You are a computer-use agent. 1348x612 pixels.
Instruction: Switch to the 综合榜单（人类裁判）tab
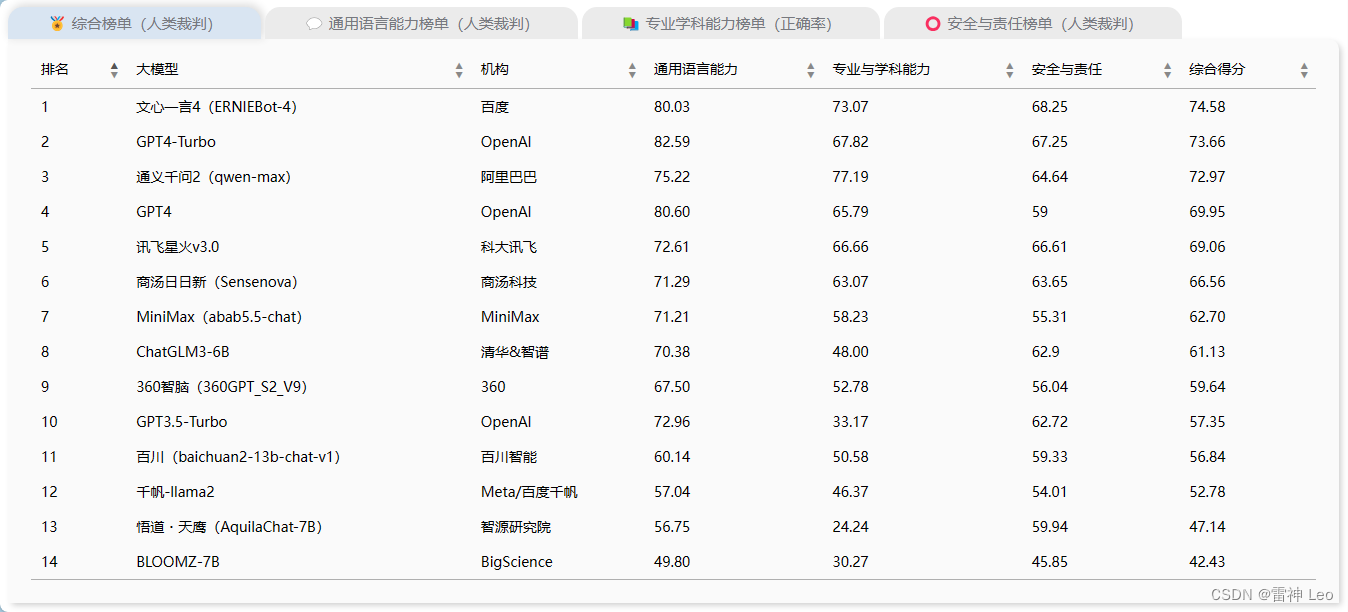tap(135, 24)
